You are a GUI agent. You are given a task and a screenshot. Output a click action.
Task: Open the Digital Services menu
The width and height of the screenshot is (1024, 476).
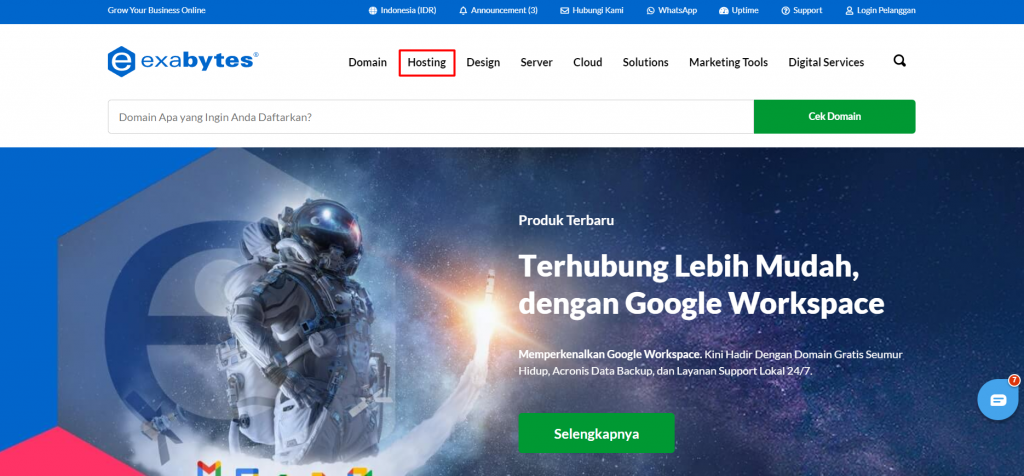[x=826, y=62]
